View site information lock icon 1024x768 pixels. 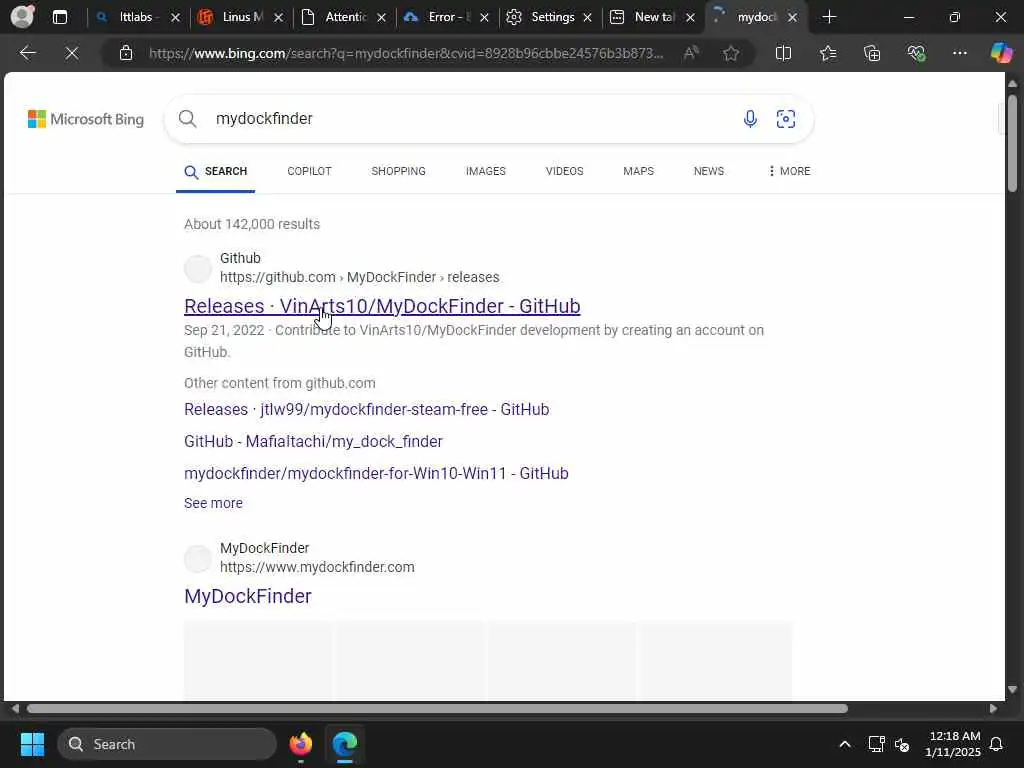(x=126, y=53)
